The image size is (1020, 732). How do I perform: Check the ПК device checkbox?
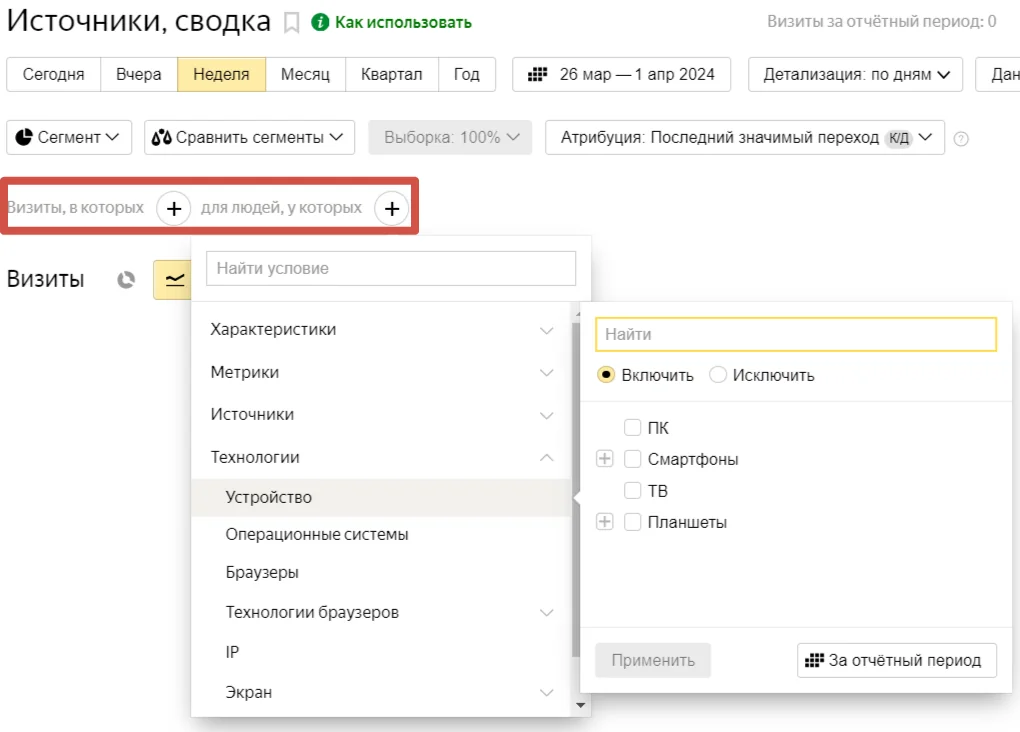(x=632, y=427)
